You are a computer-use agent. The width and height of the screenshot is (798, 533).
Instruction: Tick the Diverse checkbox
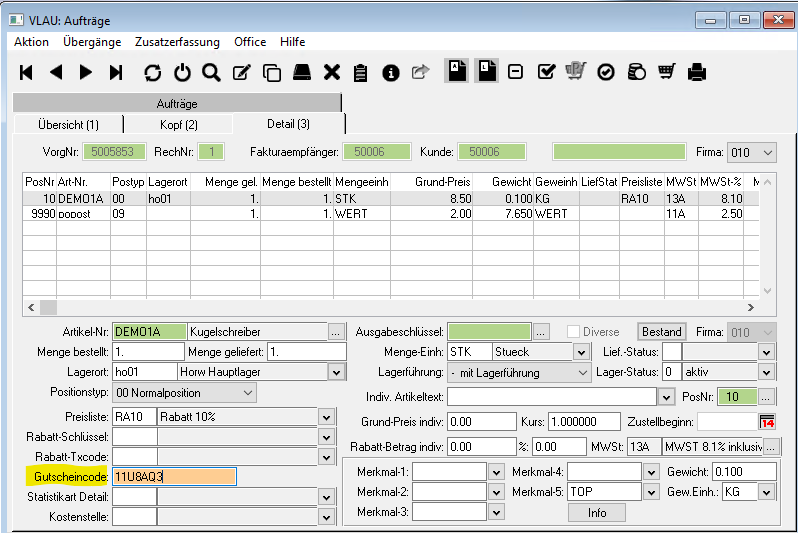574,332
